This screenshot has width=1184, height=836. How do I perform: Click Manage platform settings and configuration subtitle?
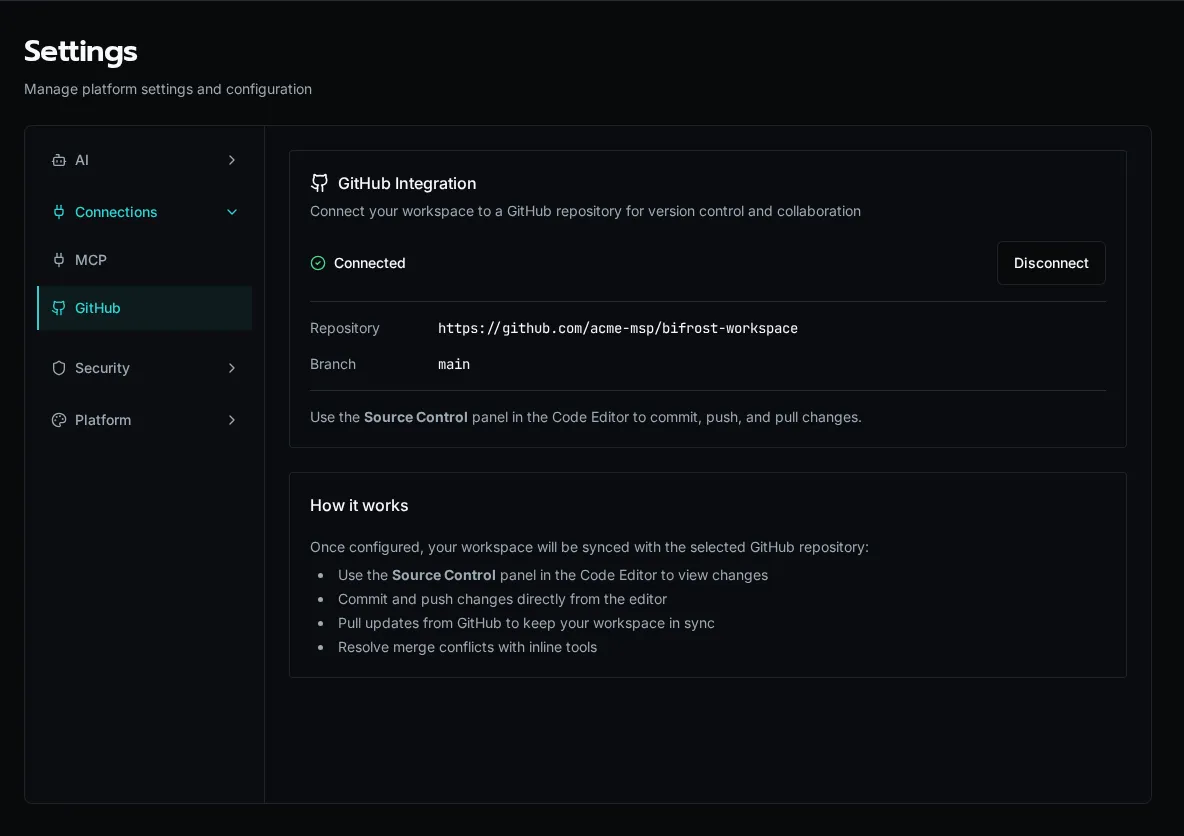[168, 89]
